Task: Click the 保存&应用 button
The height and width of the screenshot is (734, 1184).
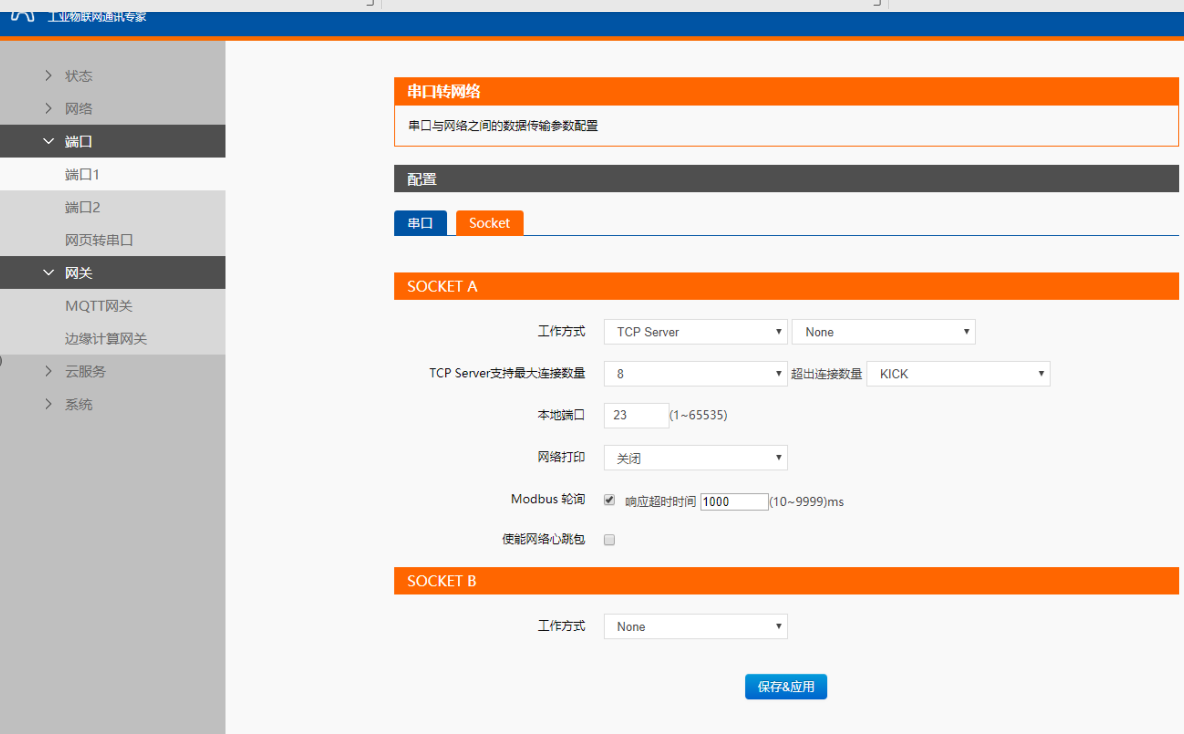Action: point(785,687)
